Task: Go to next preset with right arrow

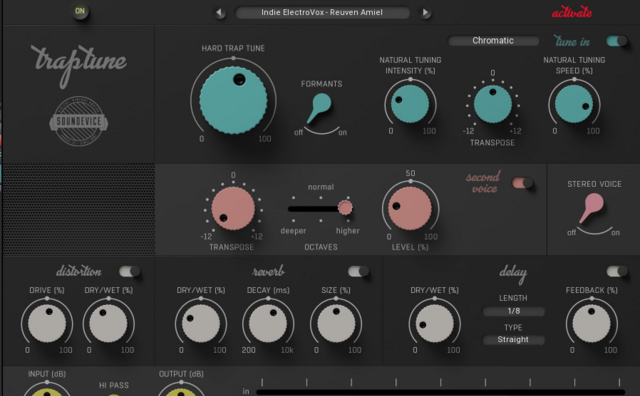Action: point(425,13)
